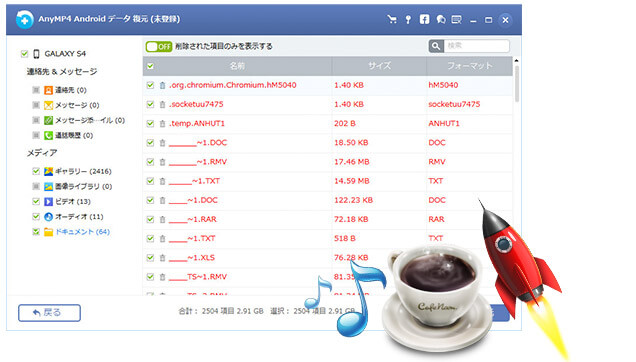Click trash icon beside ~1.RAR file
The height and width of the screenshot is (362, 636).
(162, 220)
